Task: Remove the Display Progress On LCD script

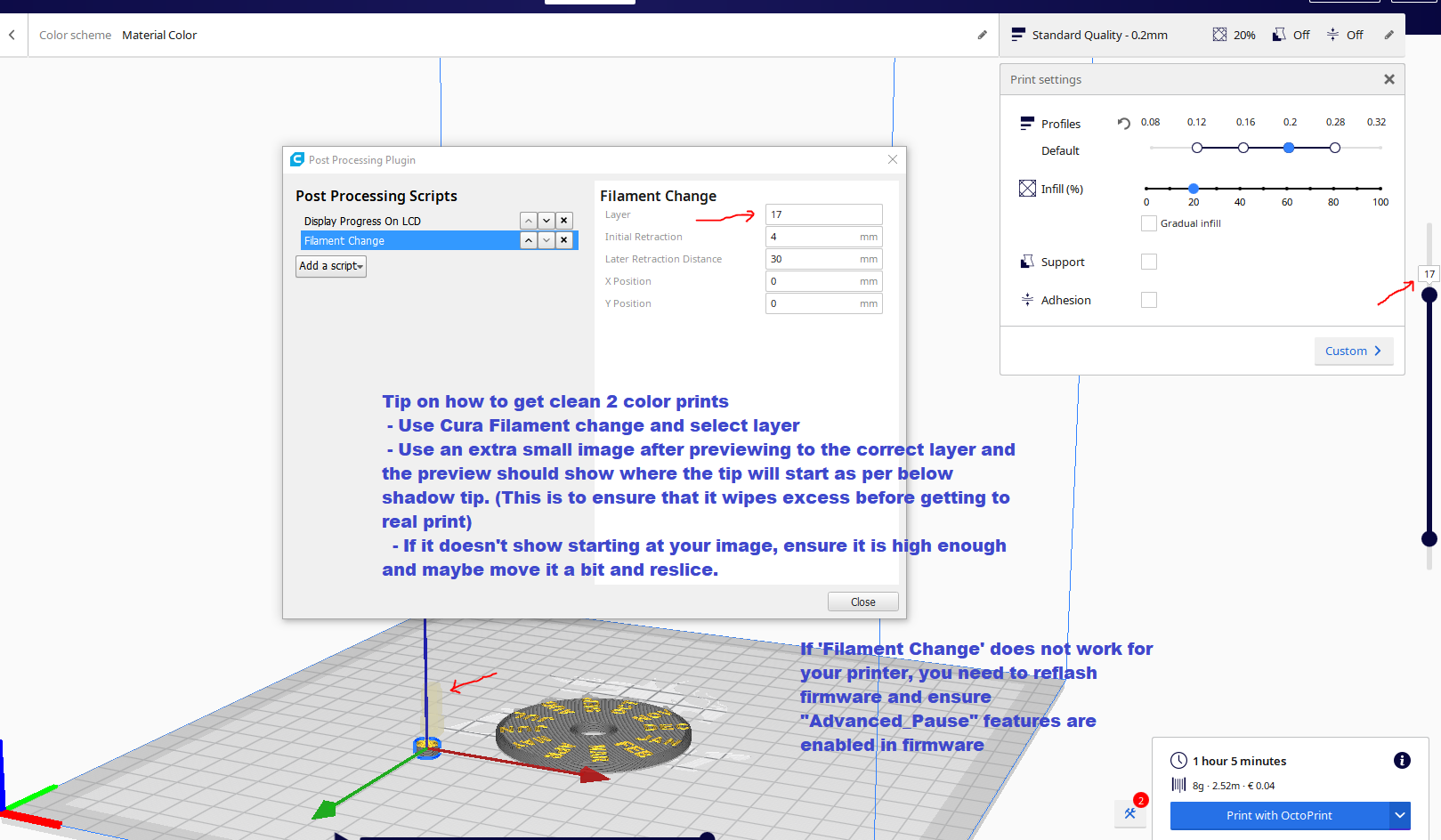Action: click(563, 221)
